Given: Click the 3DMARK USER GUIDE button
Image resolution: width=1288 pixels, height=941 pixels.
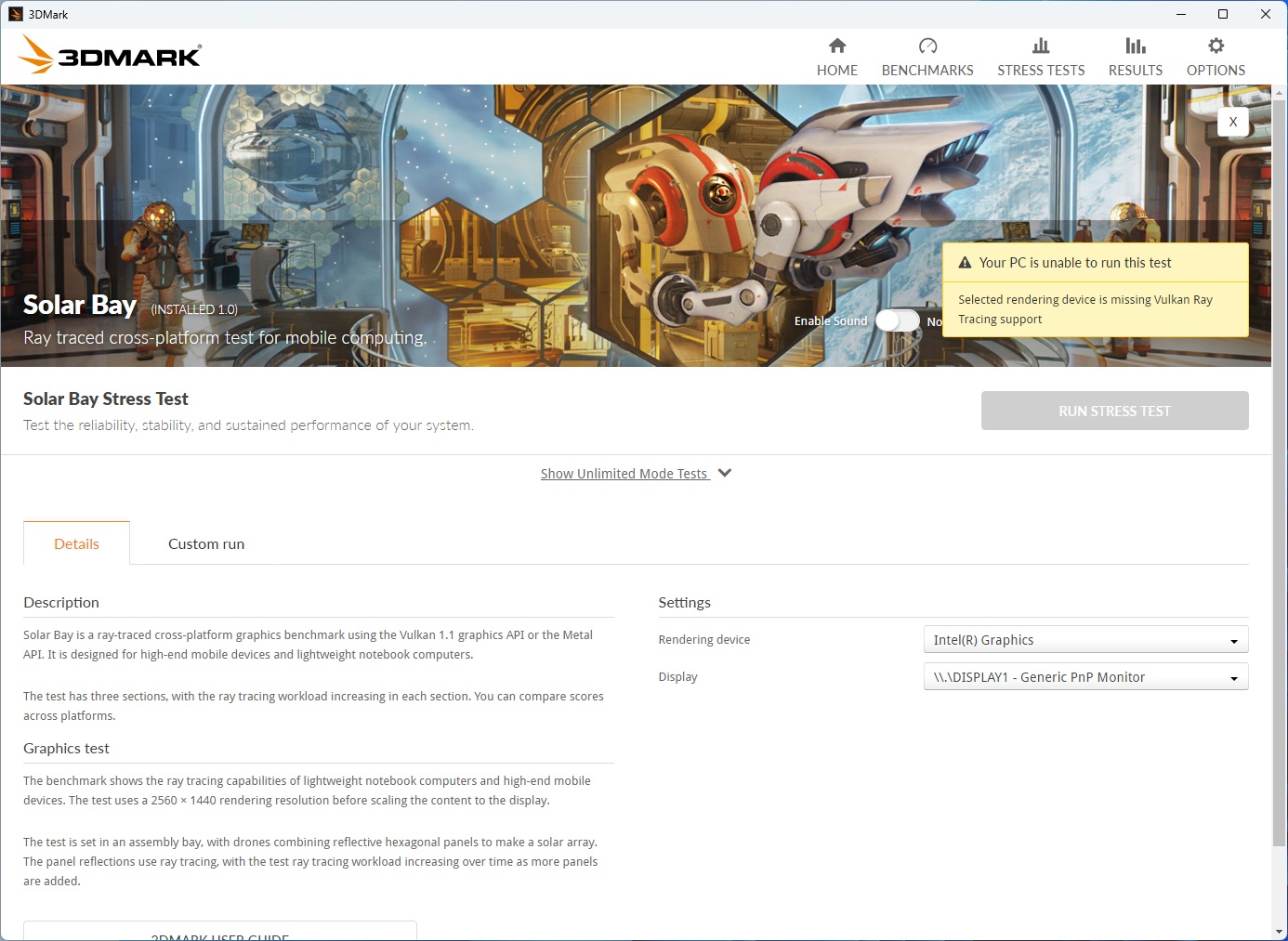Looking at the screenshot, I should click(x=220, y=932).
